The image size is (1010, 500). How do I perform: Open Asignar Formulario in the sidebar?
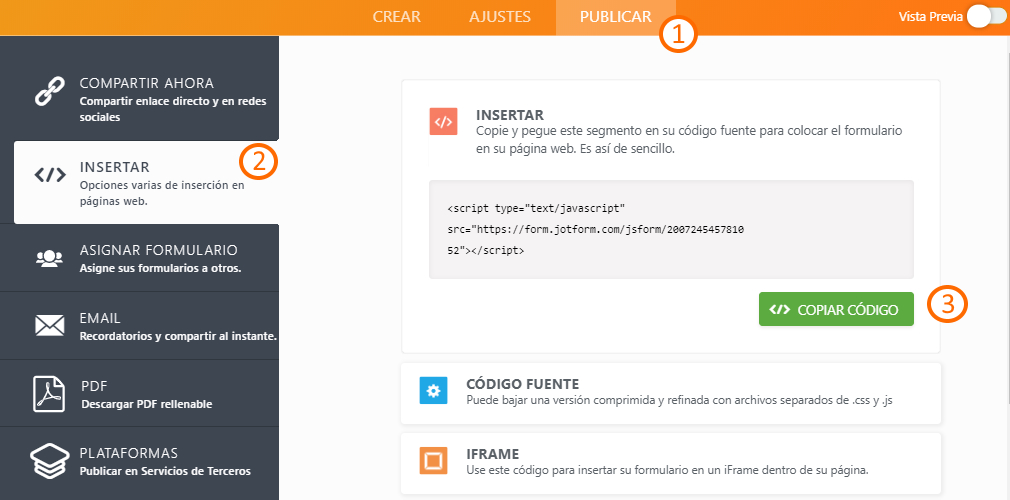pos(158,258)
